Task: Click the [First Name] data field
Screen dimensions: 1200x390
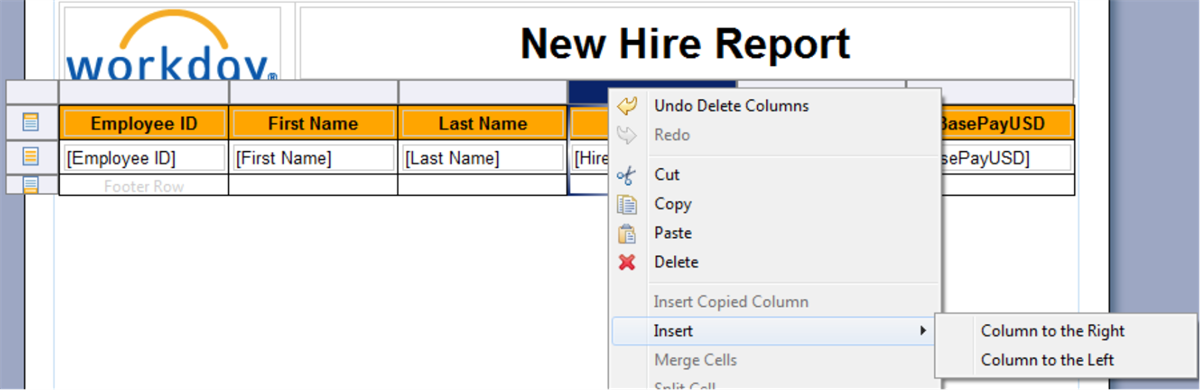Action: 313,158
